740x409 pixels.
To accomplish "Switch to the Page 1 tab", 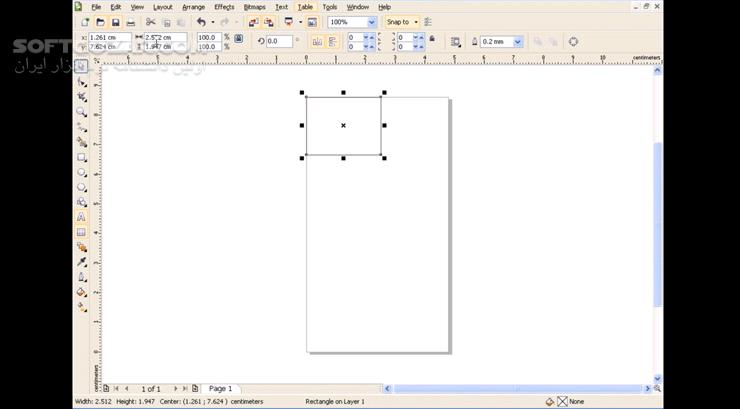I will (220, 389).
